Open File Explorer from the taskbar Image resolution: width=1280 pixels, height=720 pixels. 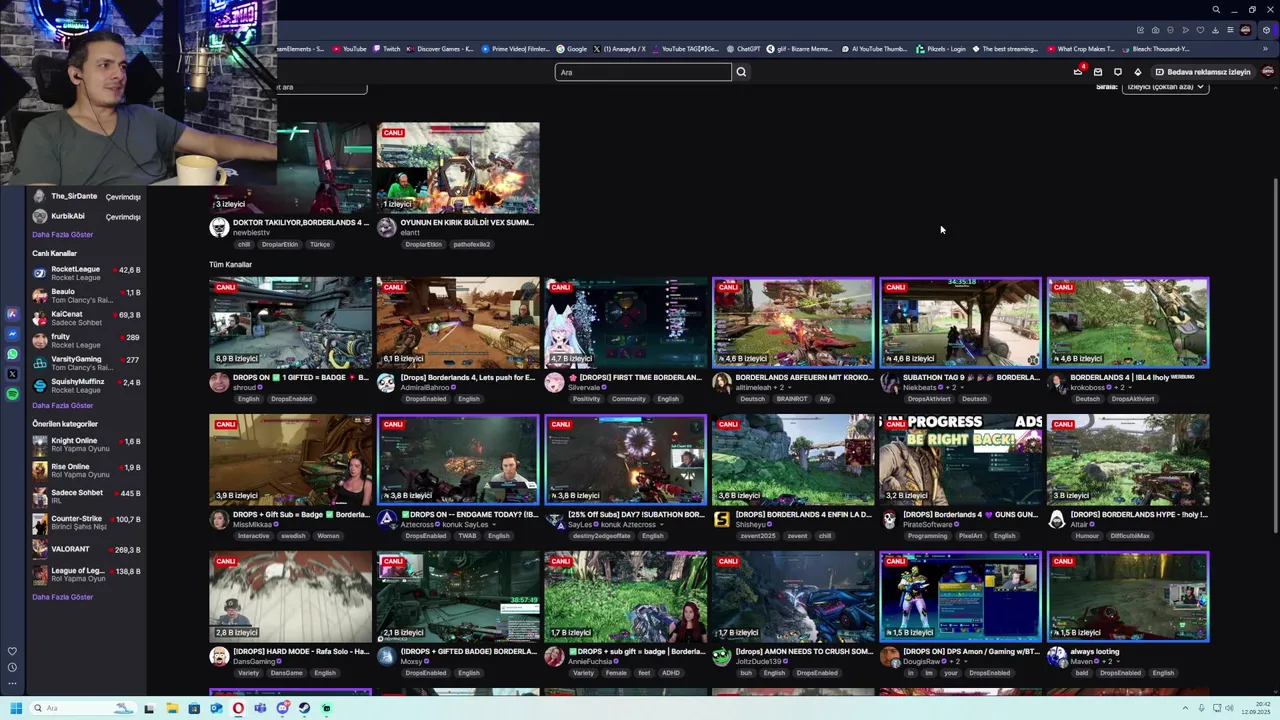pos(172,708)
